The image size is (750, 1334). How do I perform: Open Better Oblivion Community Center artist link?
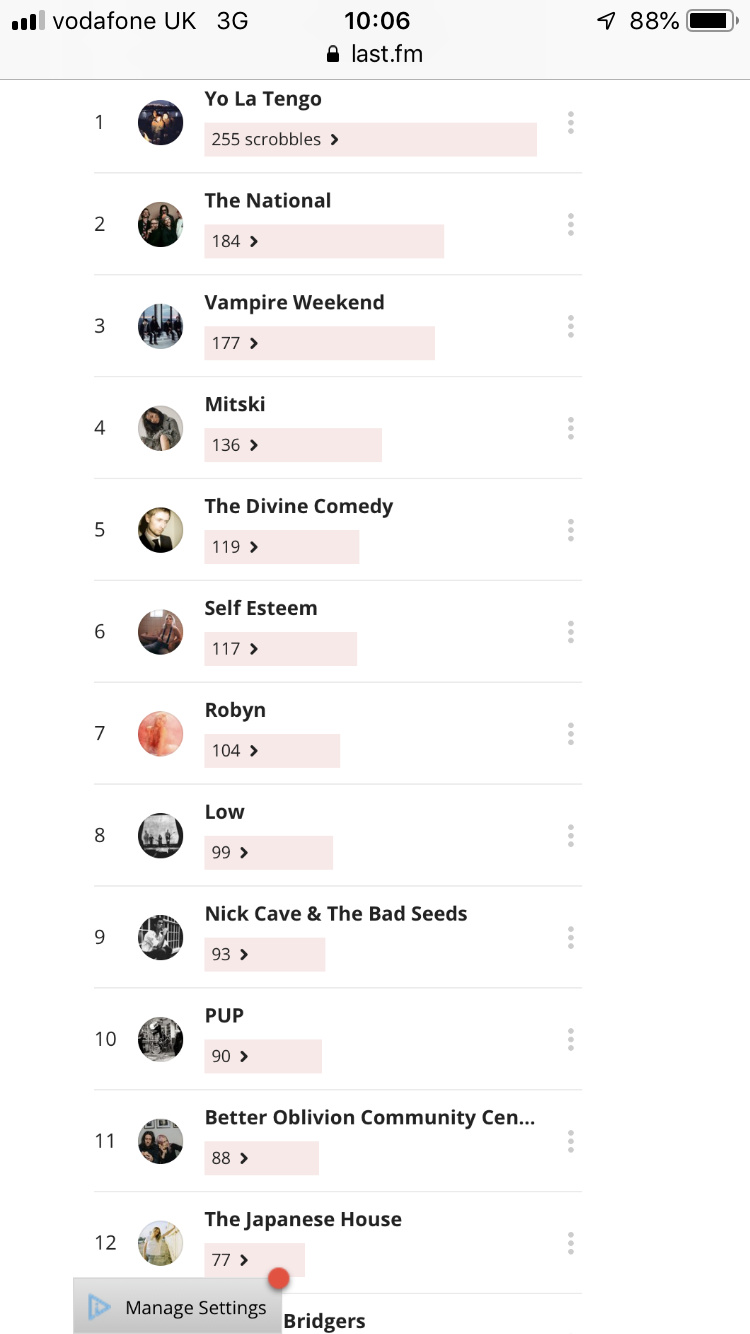tap(369, 1118)
